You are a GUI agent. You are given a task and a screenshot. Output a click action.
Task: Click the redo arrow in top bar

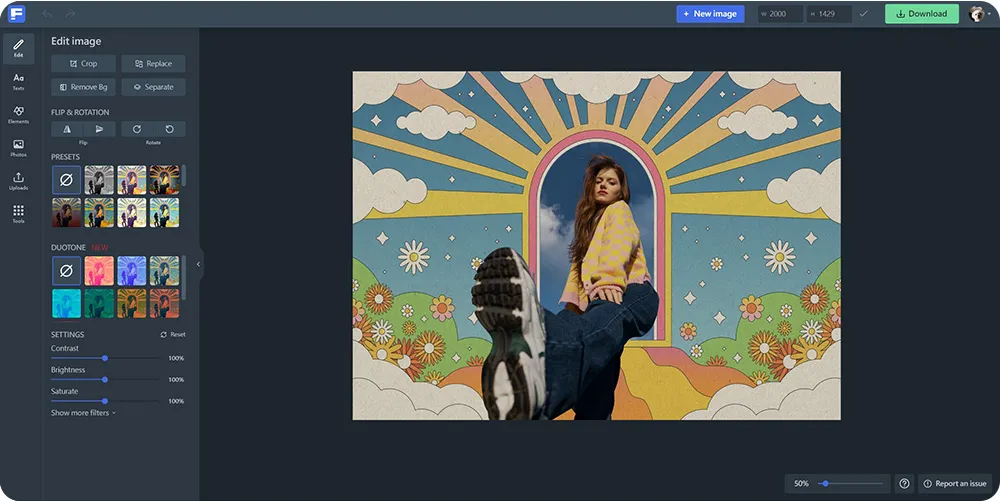point(70,14)
